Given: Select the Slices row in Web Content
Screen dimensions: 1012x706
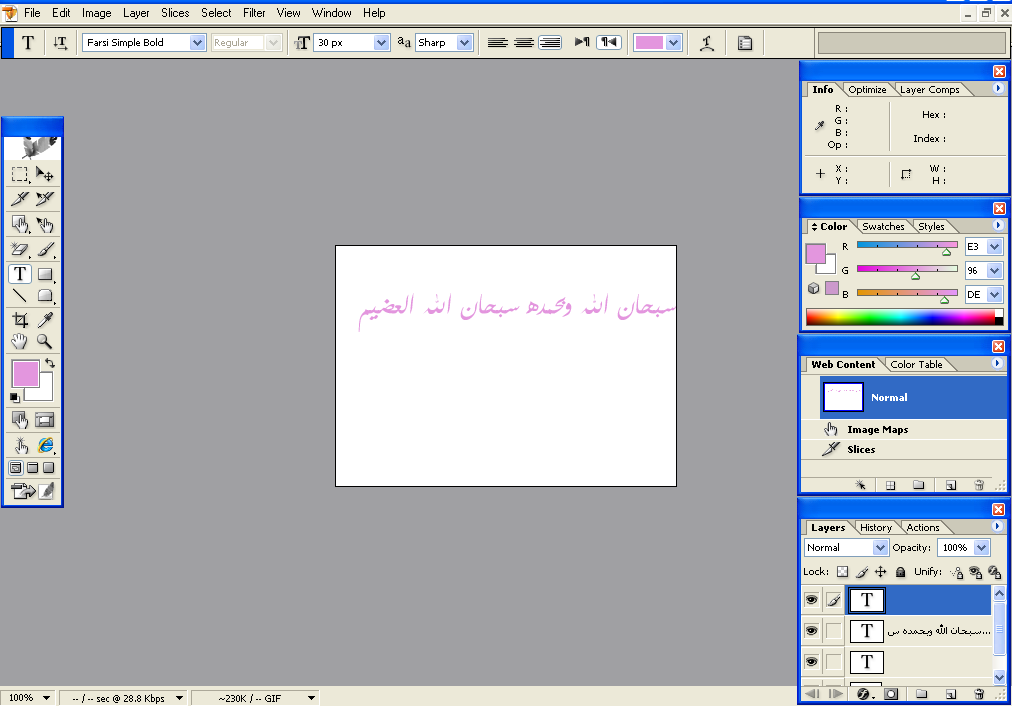Looking at the screenshot, I should (860, 450).
